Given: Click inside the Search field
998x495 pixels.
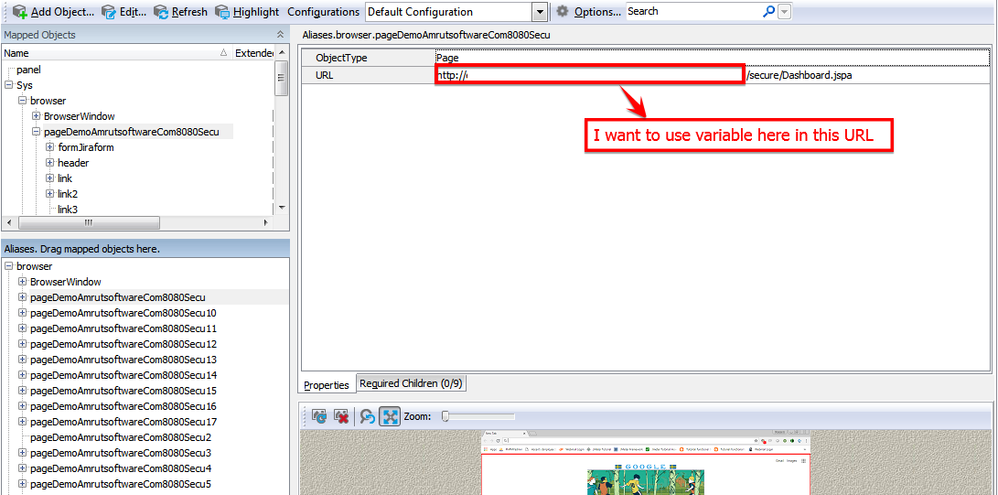Looking at the screenshot, I should (x=692, y=11).
